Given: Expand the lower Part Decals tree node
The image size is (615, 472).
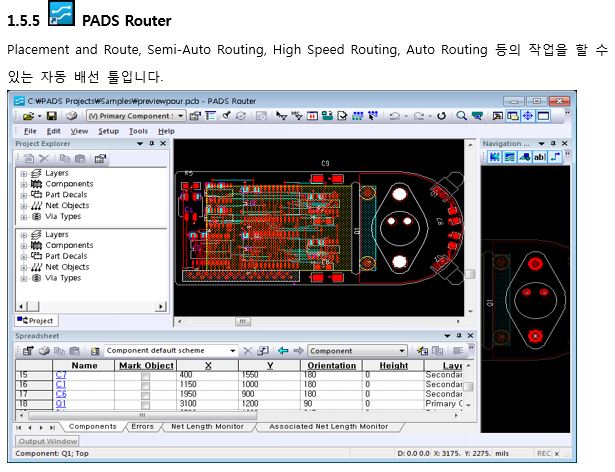Looking at the screenshot, I should [24, 257].
